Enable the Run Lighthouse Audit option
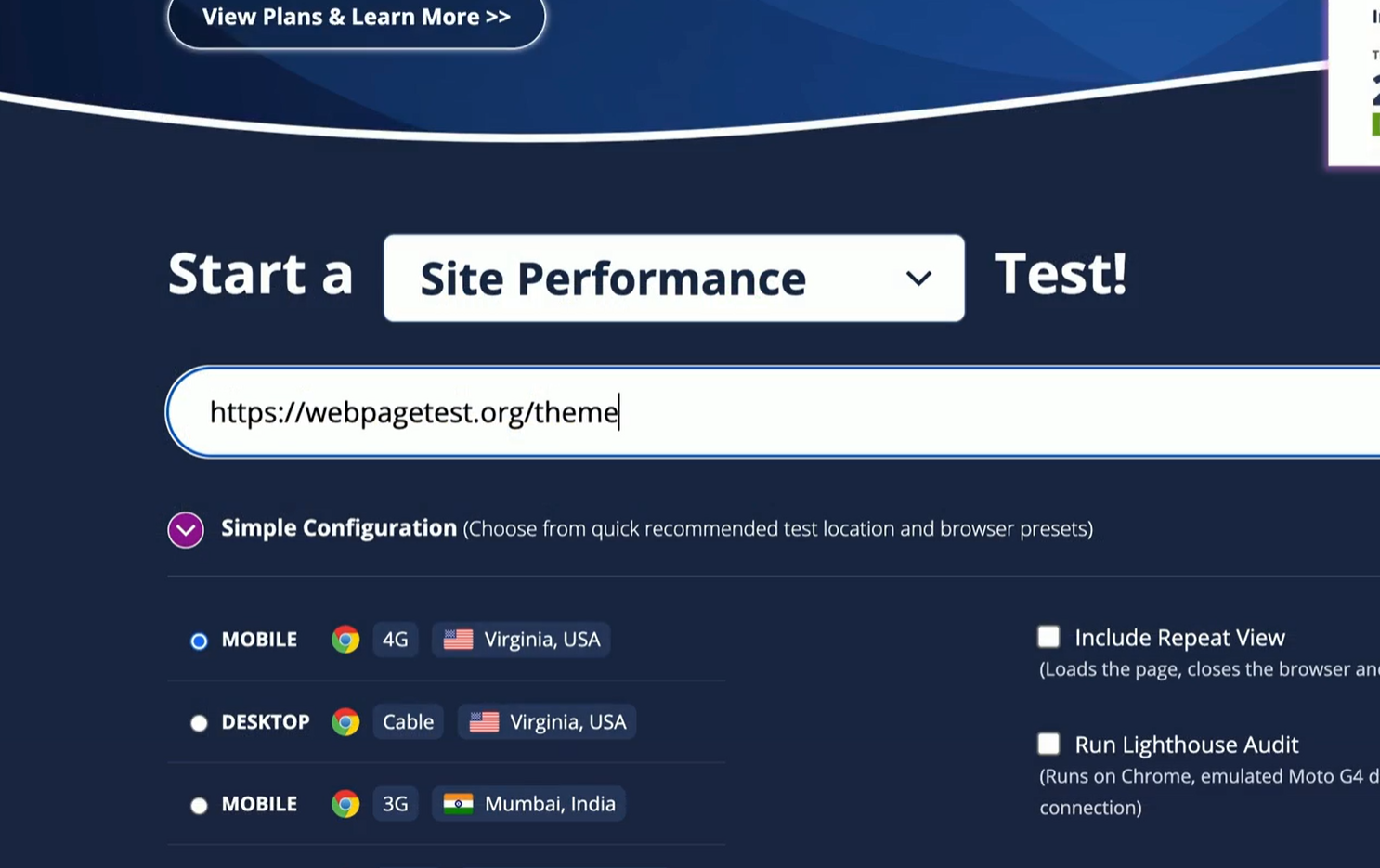 click(x=1048, y=744)
